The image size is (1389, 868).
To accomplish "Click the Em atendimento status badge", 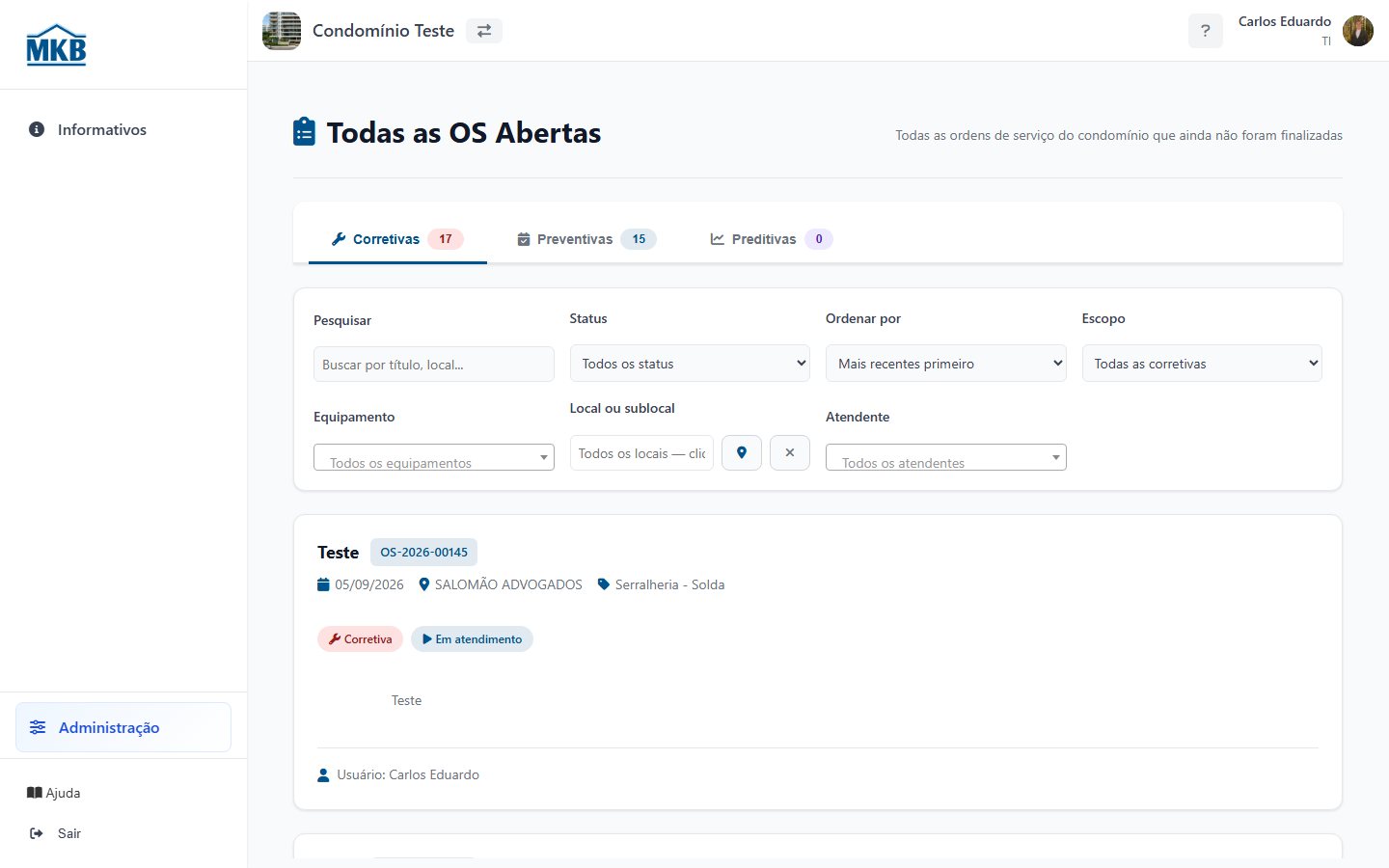I will [472, 639].
